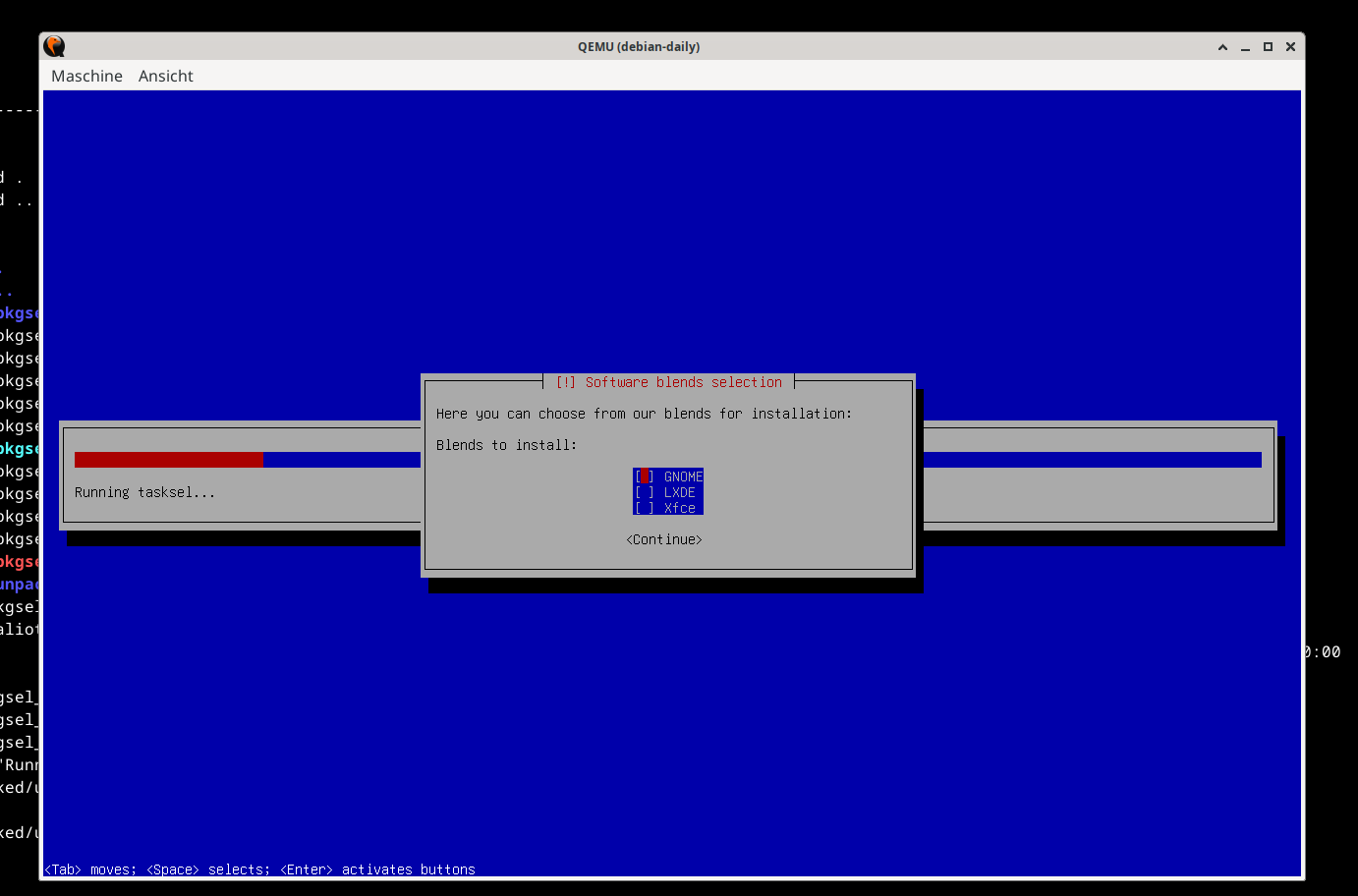Open the Maschine menu
The width and height of the screenshot is (1358, 896).
(86, 76)
